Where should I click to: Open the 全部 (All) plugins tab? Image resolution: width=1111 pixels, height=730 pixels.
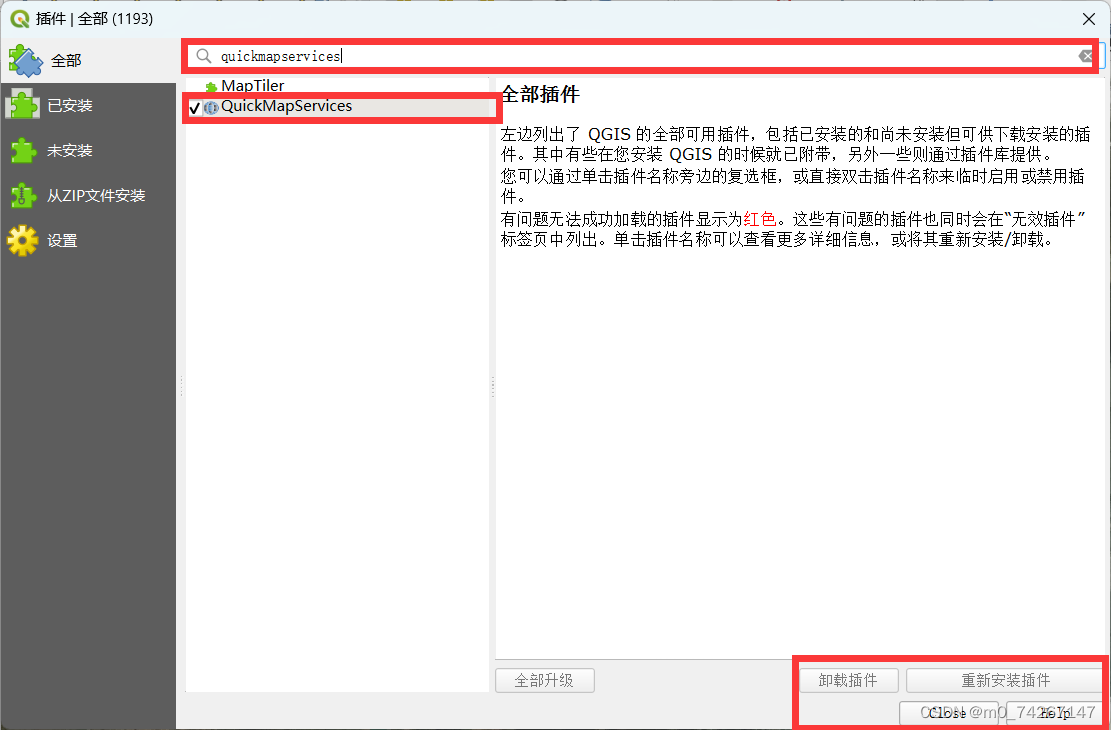[88, 61]
